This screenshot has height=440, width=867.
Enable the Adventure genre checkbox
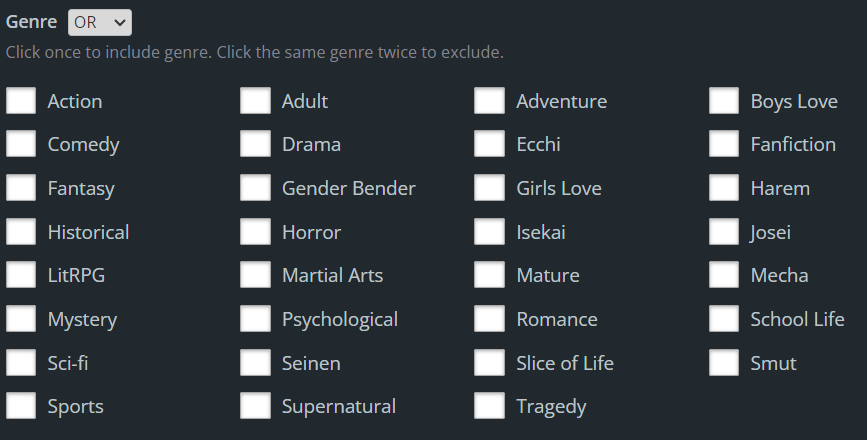click(x=489, y=101)
